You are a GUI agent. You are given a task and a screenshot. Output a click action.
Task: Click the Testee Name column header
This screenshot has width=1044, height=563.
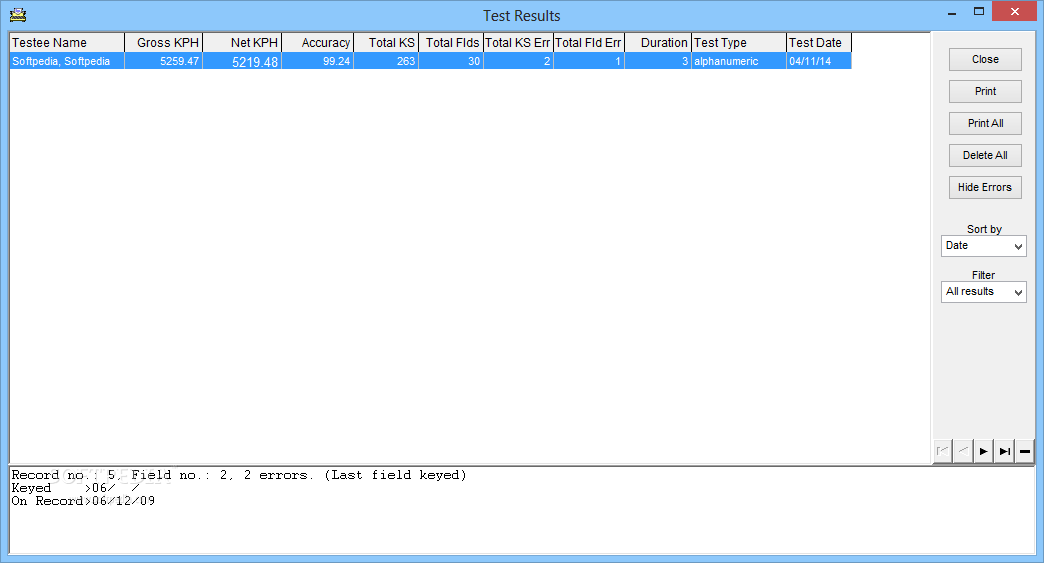point(67,43)
